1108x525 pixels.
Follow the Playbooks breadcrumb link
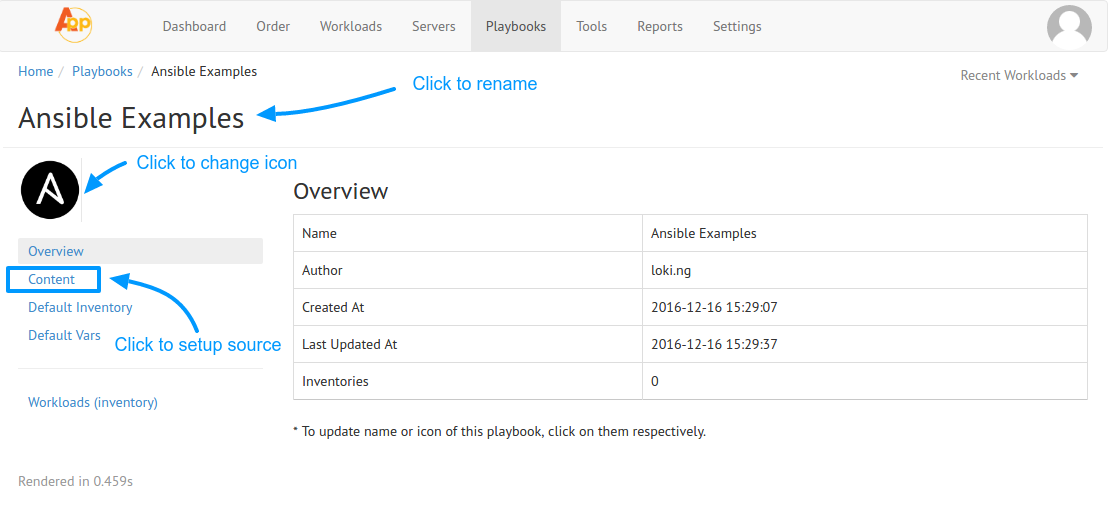(102, 71)
